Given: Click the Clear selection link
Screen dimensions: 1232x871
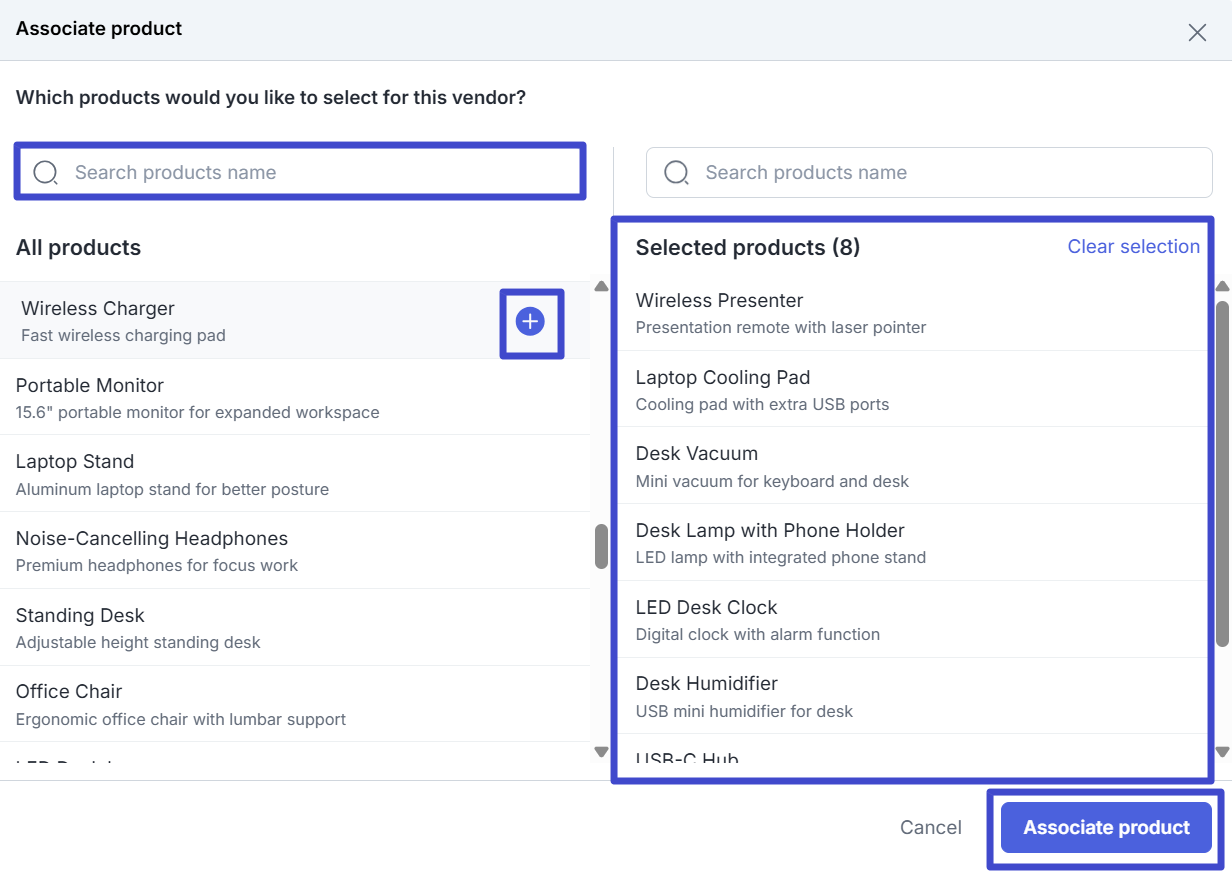Looking at the screenshot, I should [x=1133, y=247].
